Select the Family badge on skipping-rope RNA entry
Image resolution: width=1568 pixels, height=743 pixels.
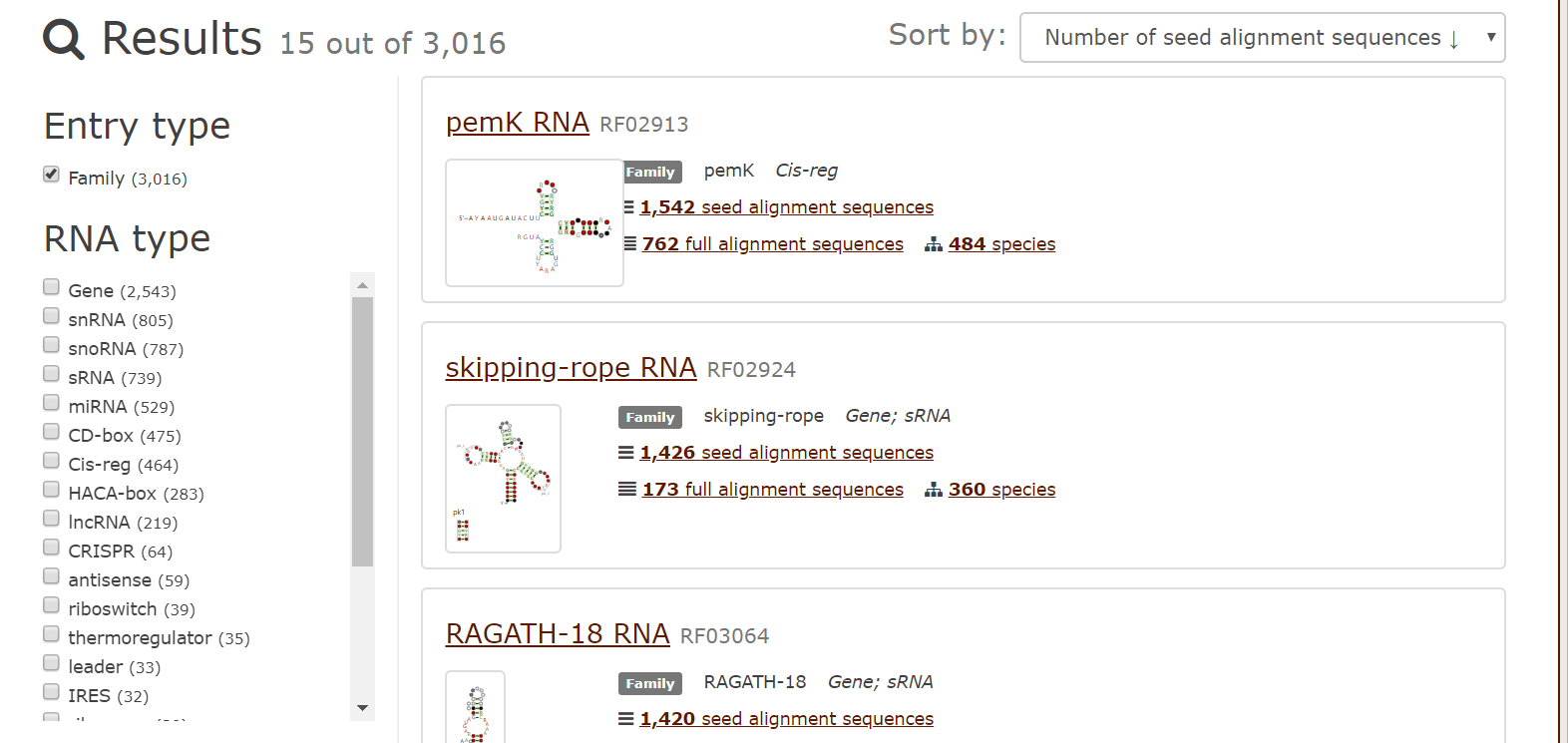point(649,417)
